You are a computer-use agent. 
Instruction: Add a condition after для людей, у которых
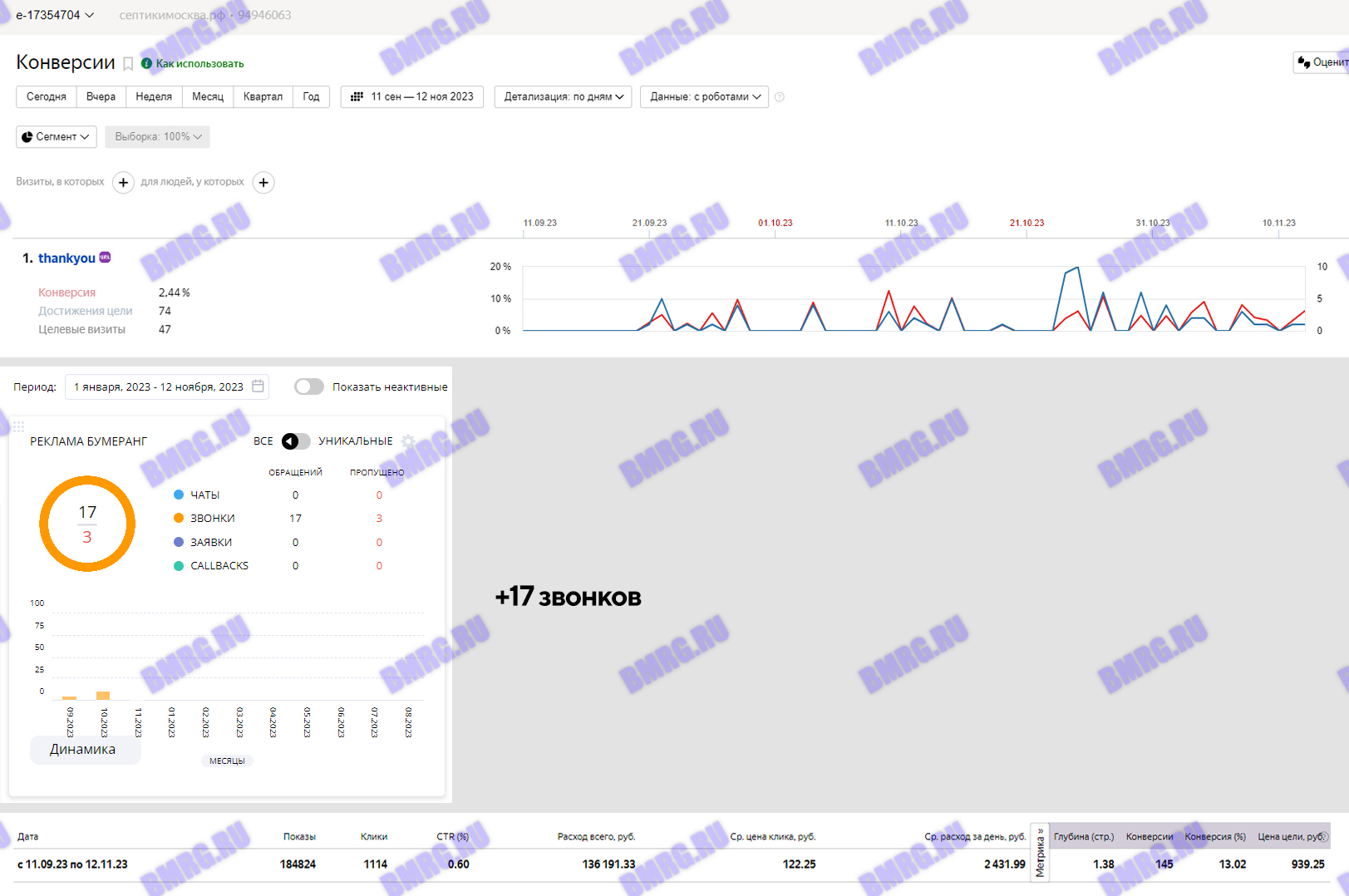pos(263,182)
